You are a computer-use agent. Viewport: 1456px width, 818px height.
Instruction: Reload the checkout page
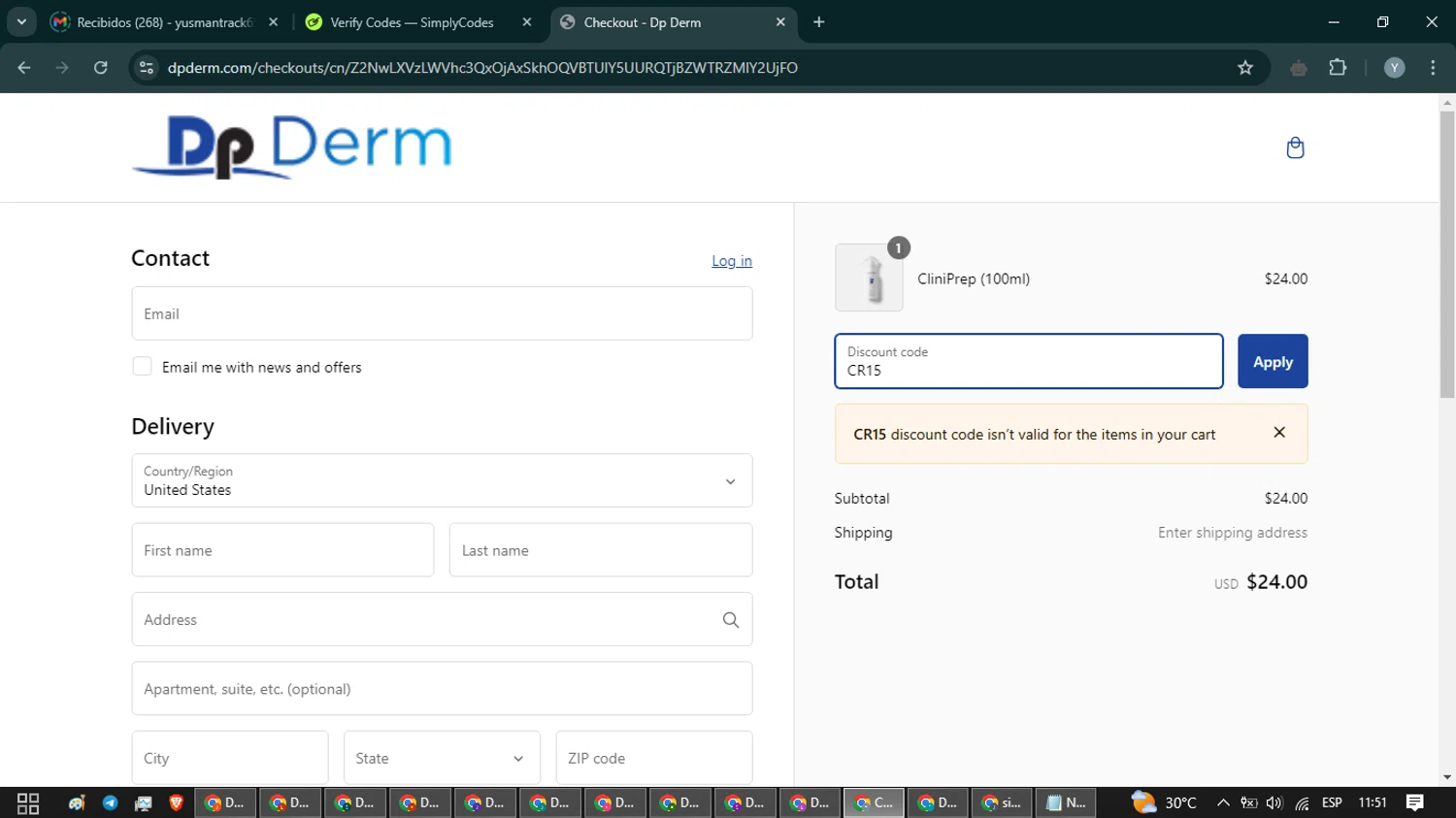coord(100,67)
